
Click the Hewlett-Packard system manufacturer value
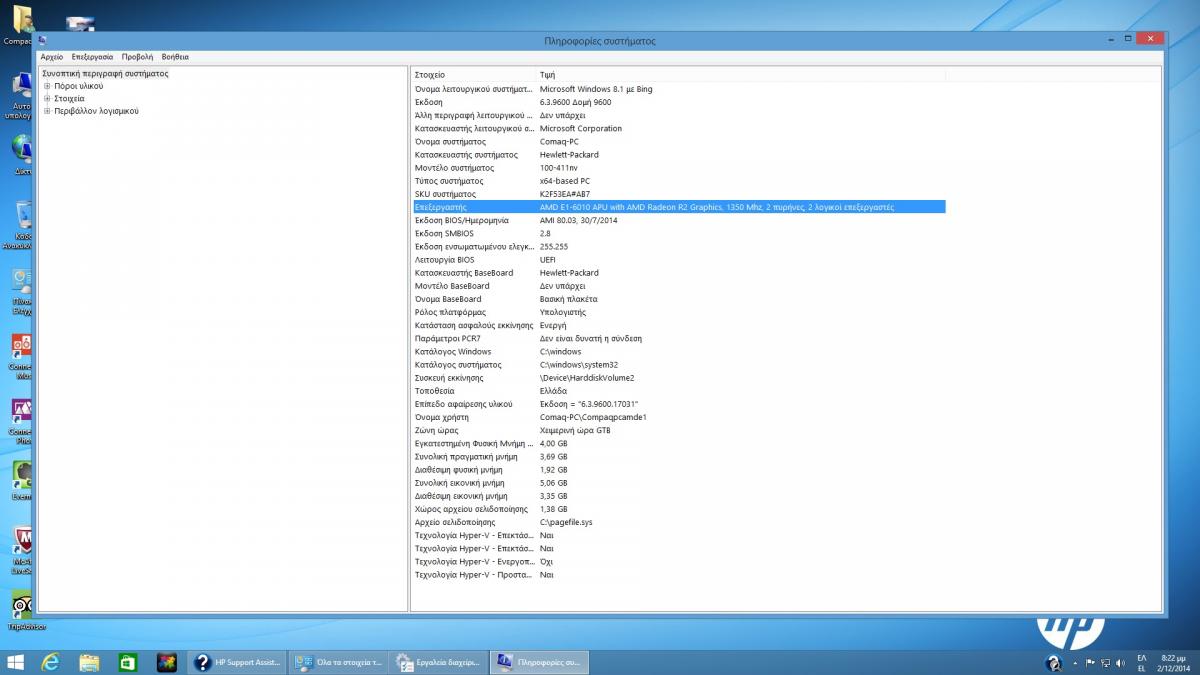click(569, 155)
